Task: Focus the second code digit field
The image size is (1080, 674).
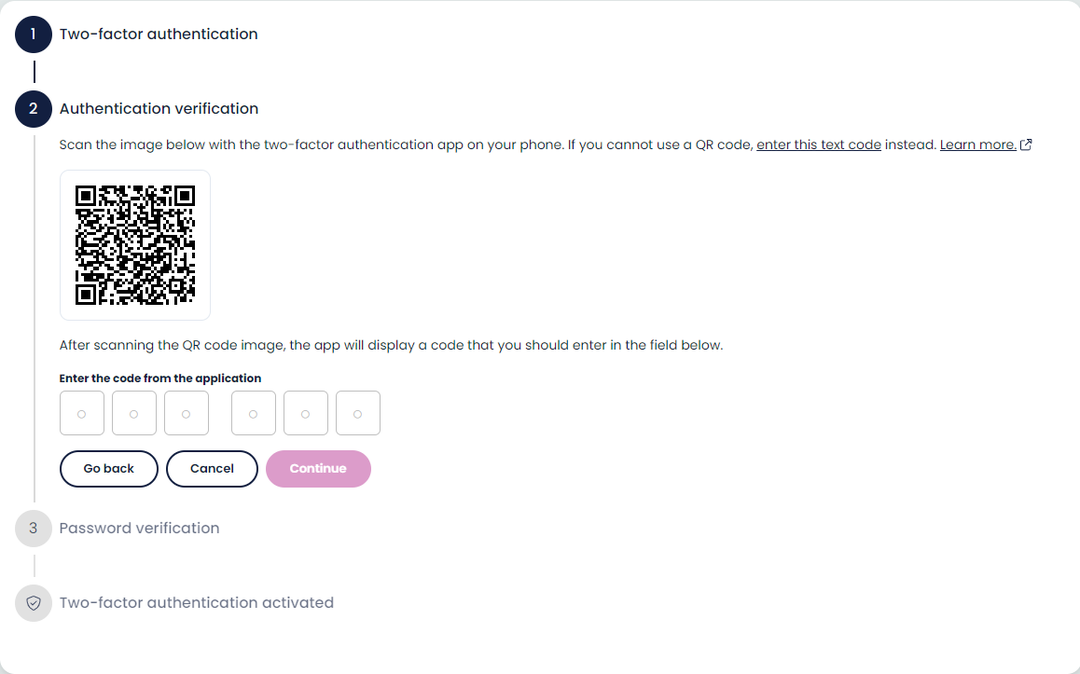Action: [134, 413]
